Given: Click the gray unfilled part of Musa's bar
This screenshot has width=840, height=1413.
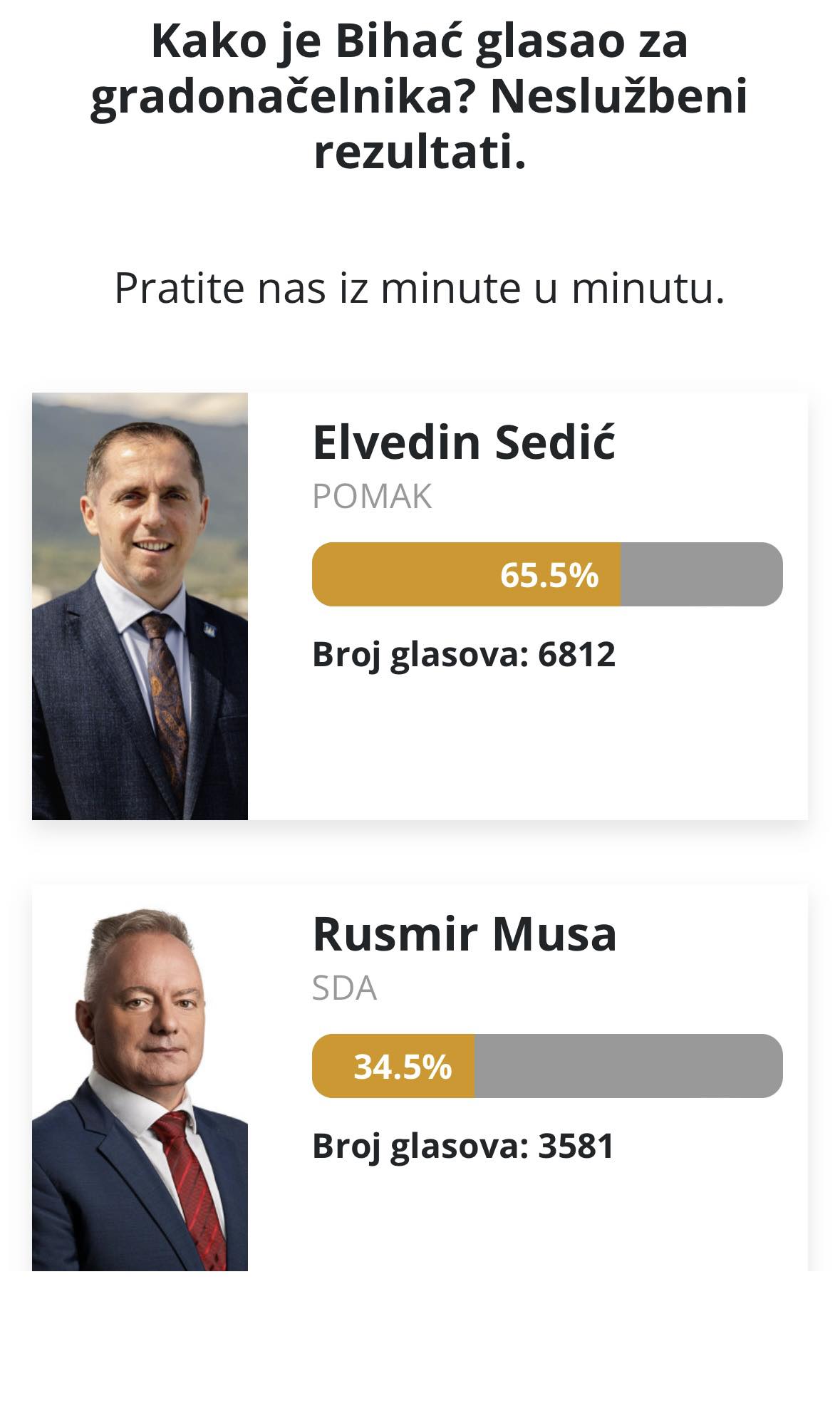Looking at the screenshot, I should click(x=628, y=1066).
